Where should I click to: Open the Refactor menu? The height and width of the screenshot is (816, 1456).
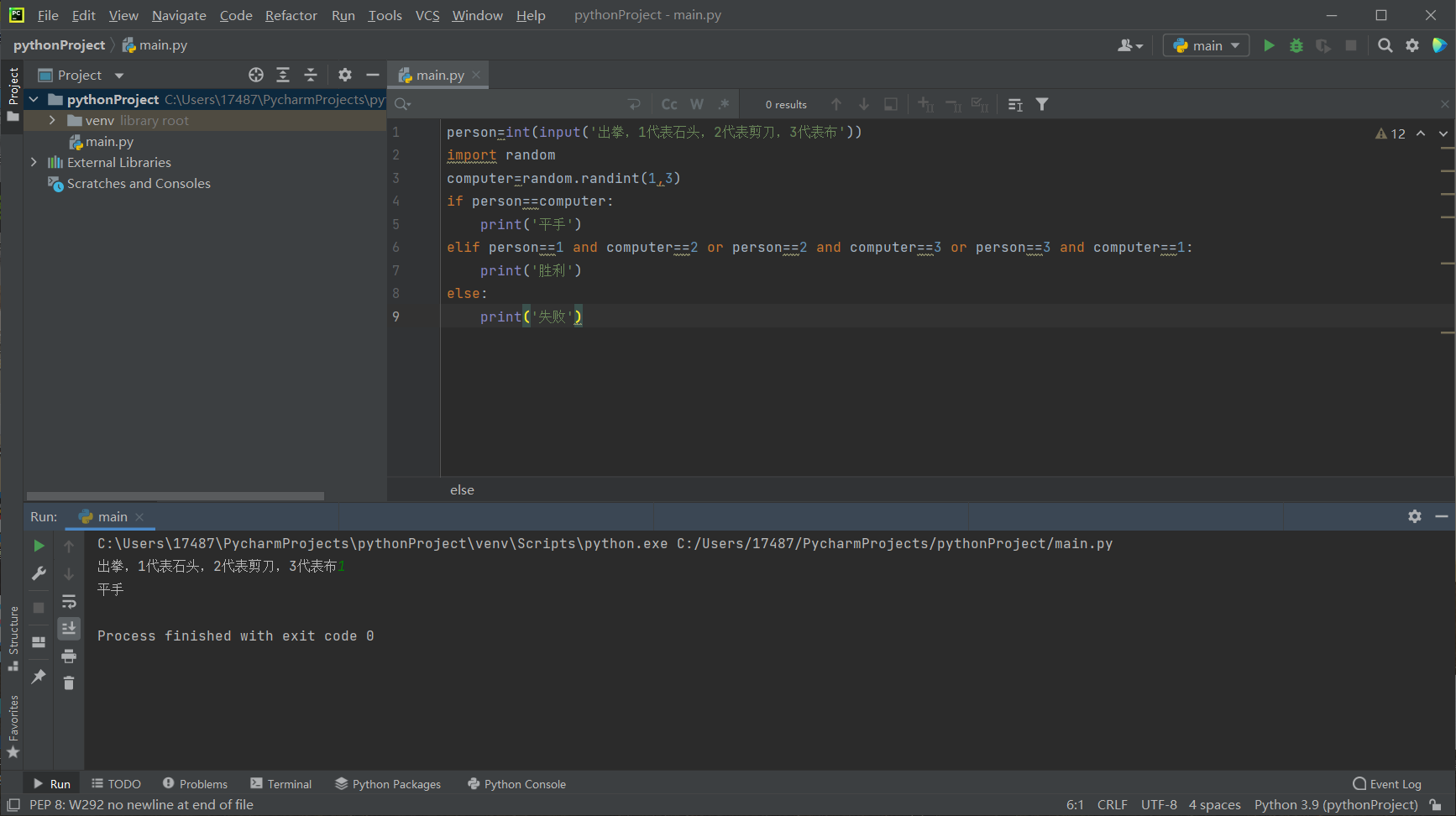coord(291,15)
